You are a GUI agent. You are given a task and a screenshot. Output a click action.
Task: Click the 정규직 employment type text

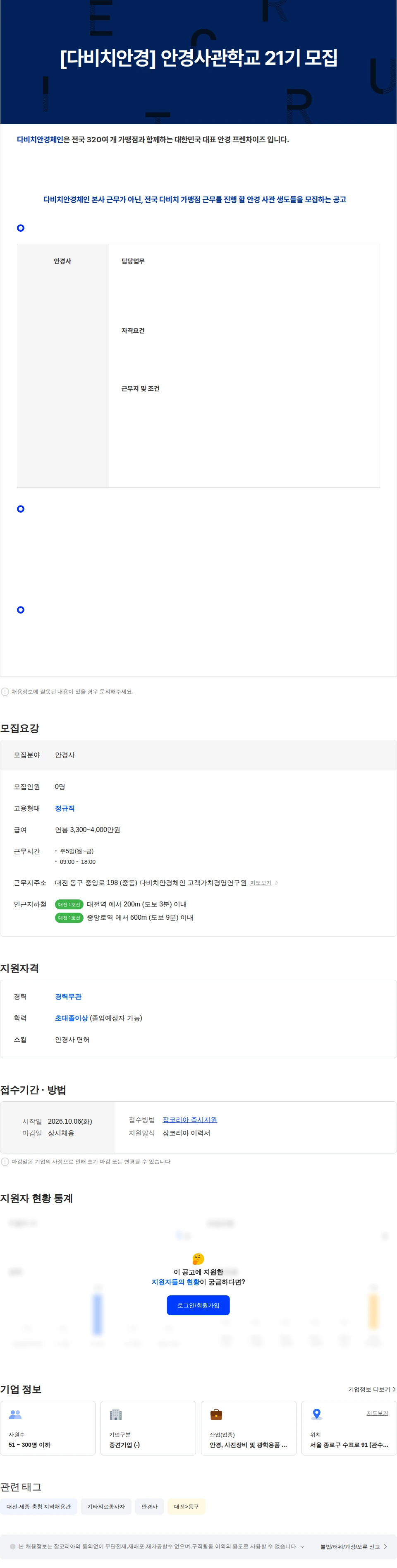(65, 808)
